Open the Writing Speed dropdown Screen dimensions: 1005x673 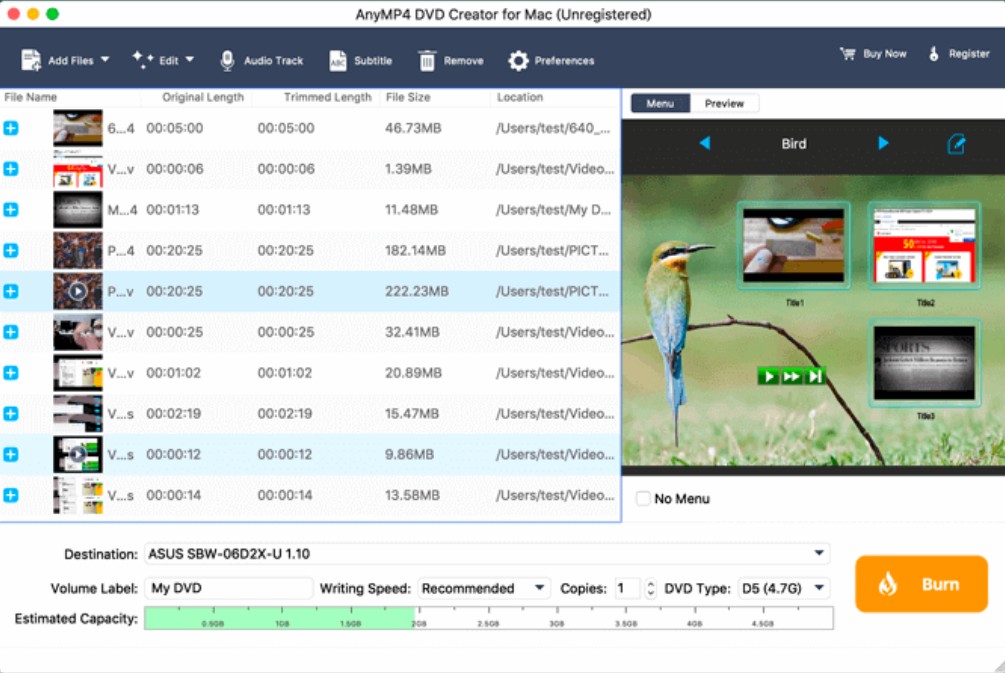point(484,589)
